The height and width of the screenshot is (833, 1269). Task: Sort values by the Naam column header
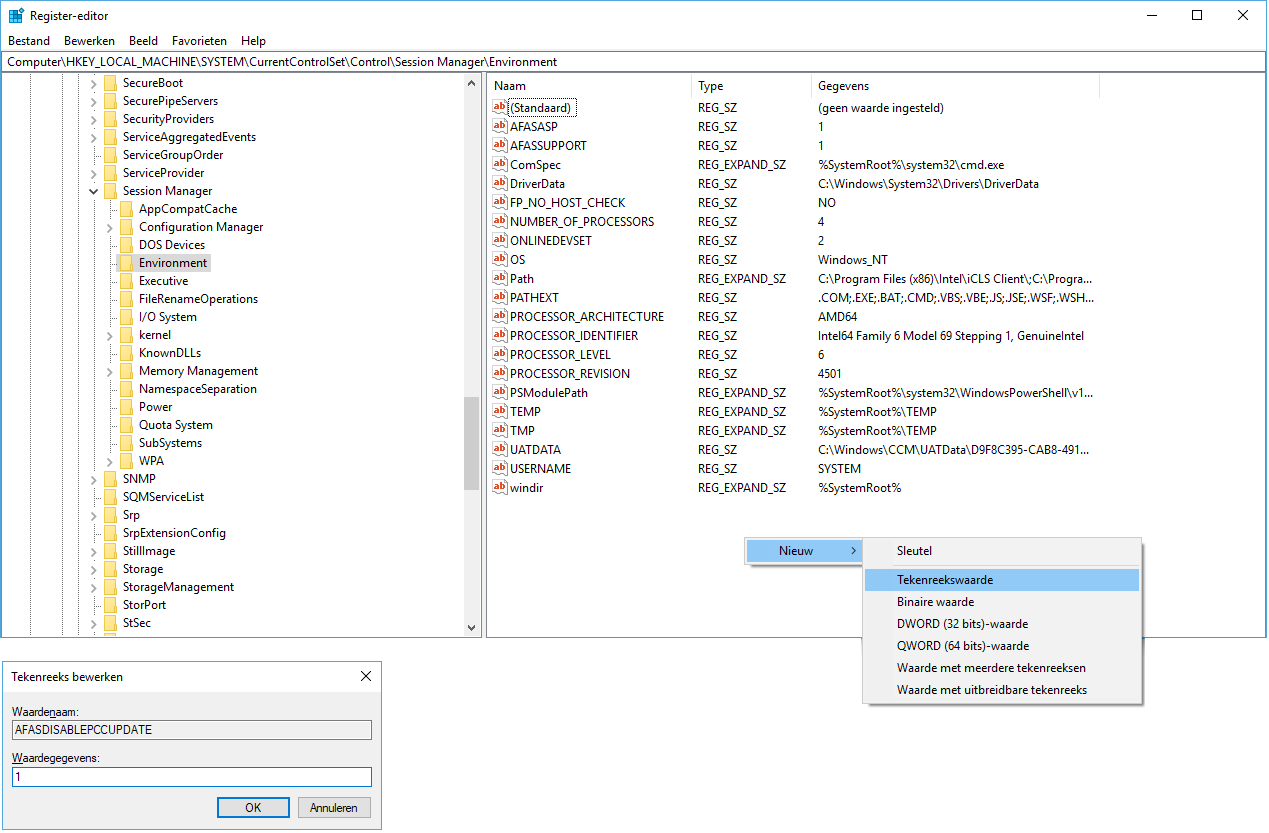click(590, 86)
